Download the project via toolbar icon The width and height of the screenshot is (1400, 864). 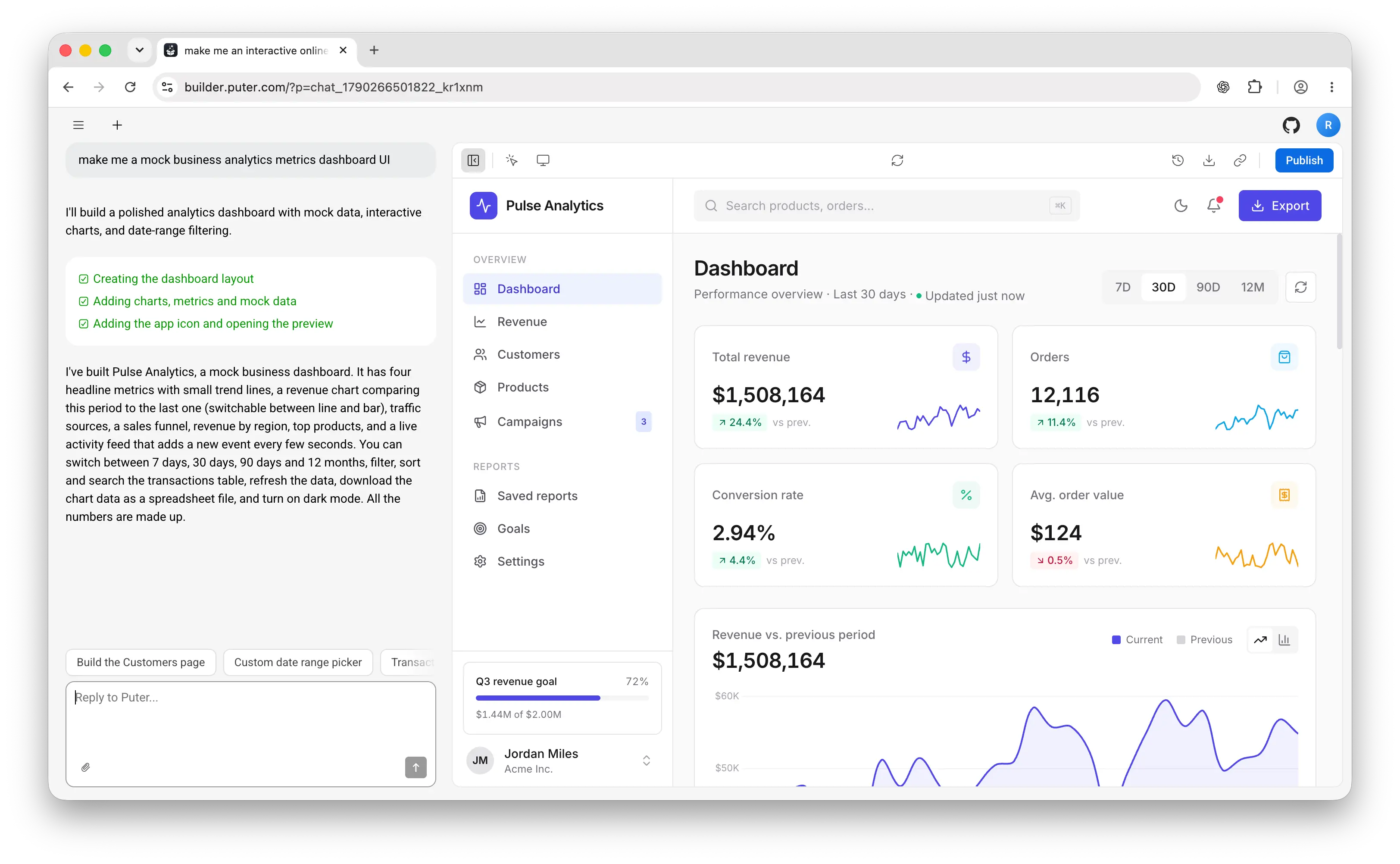[1209, 160]
